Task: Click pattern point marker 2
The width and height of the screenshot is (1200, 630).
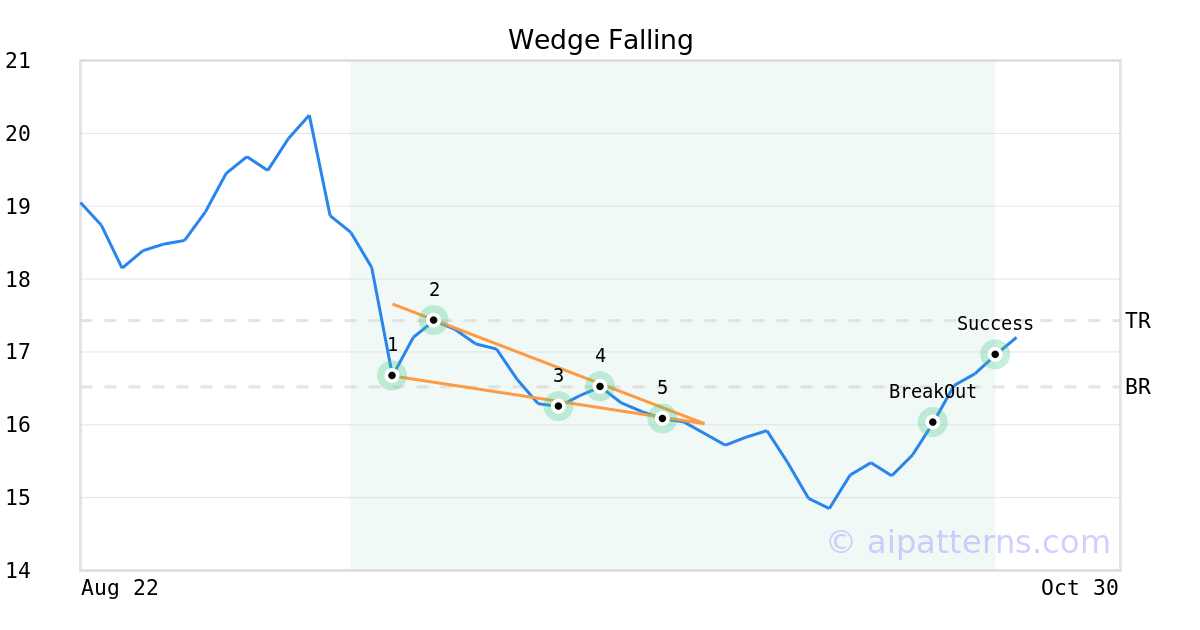Action: click(433, 320)
